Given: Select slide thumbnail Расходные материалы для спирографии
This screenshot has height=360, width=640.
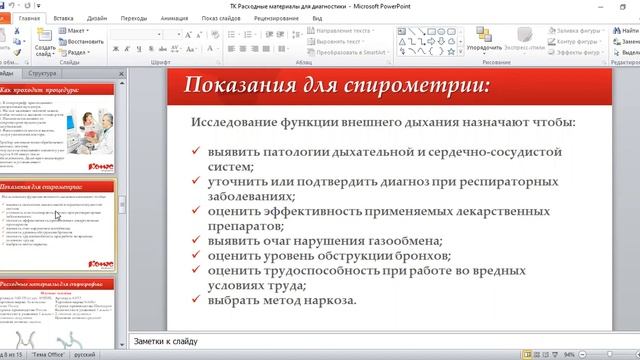Looking at the screenshot, I should (57, 313).
